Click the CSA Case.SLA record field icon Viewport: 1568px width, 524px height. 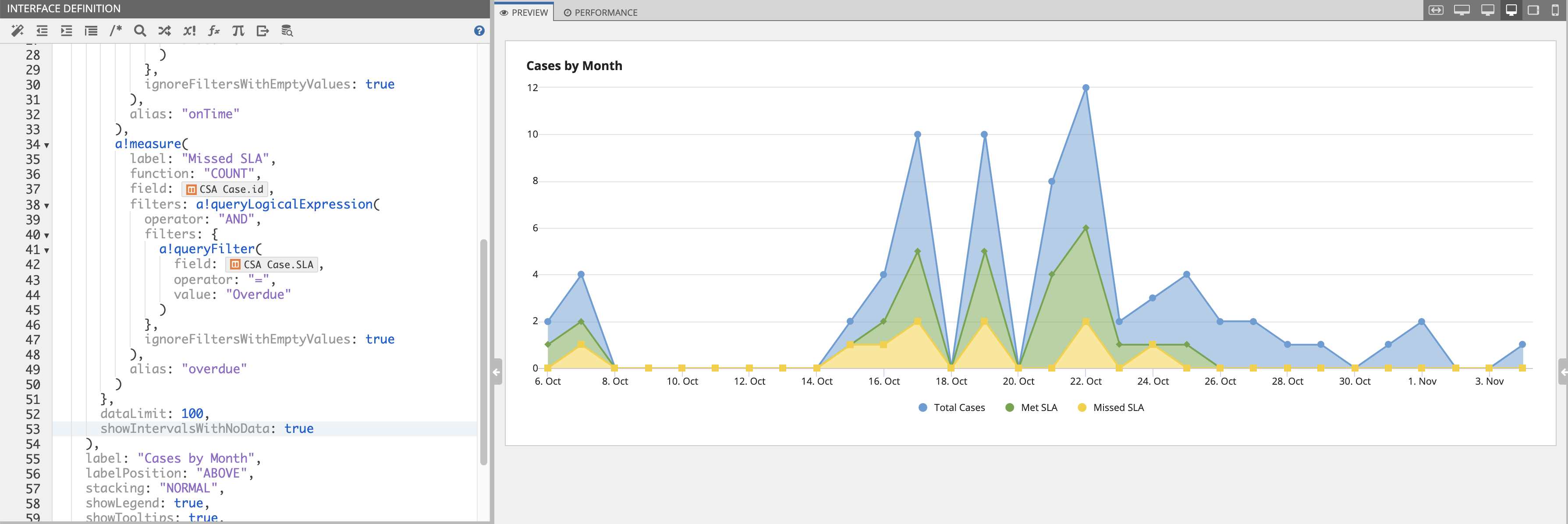(235, 264)
